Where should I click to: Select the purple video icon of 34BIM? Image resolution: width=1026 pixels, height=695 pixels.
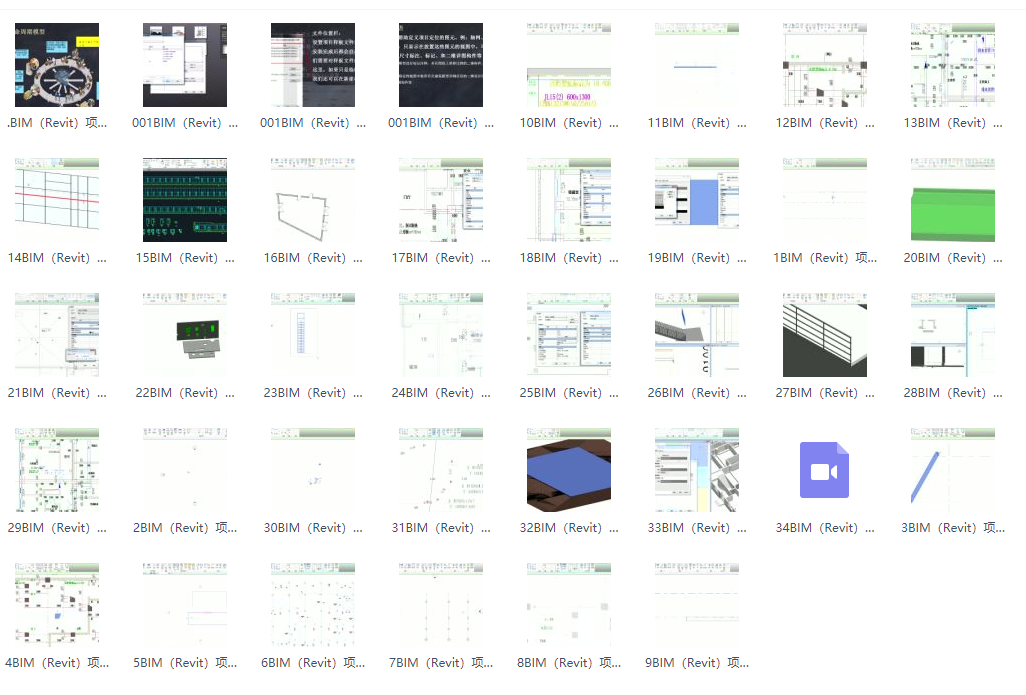coord(824,470)
